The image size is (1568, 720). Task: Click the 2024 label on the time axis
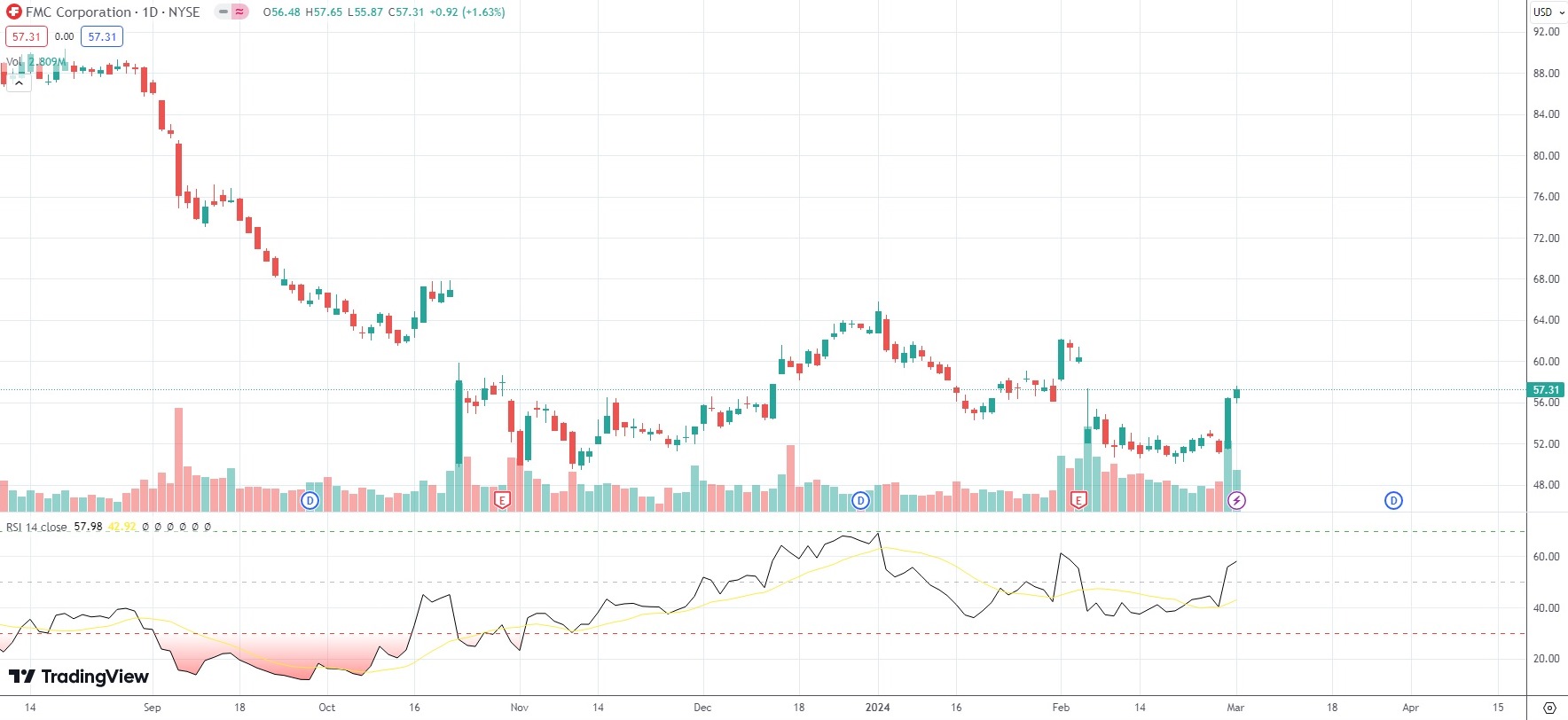click(878, 708)
